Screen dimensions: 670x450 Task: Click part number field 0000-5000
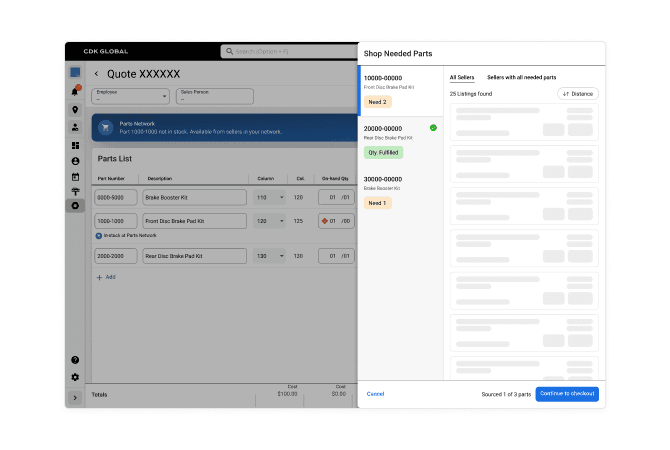[116, 197]
